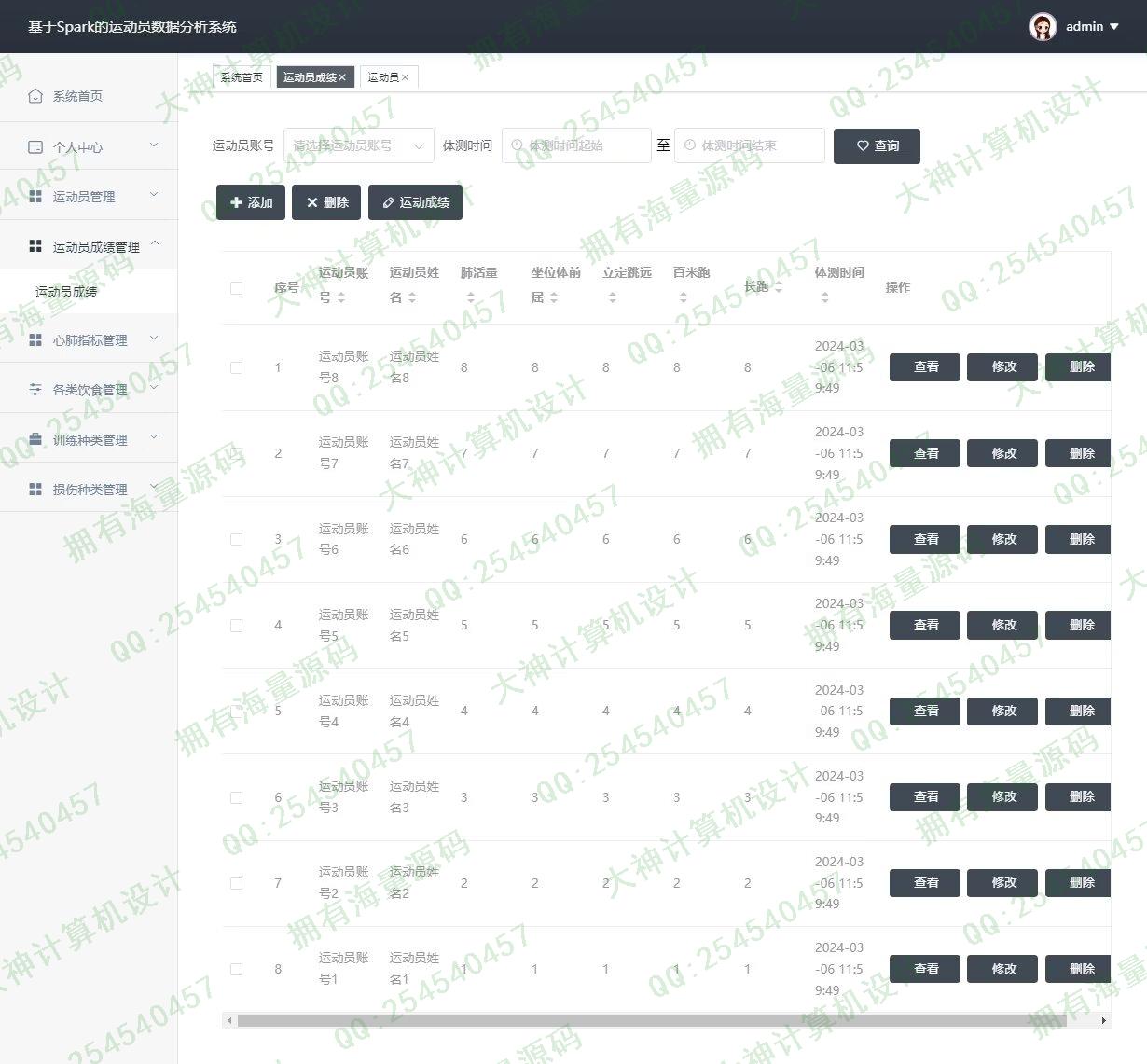Check the checkbox for row 2
This screenshot has height=1064, width=1147.
tap(236, 453)
